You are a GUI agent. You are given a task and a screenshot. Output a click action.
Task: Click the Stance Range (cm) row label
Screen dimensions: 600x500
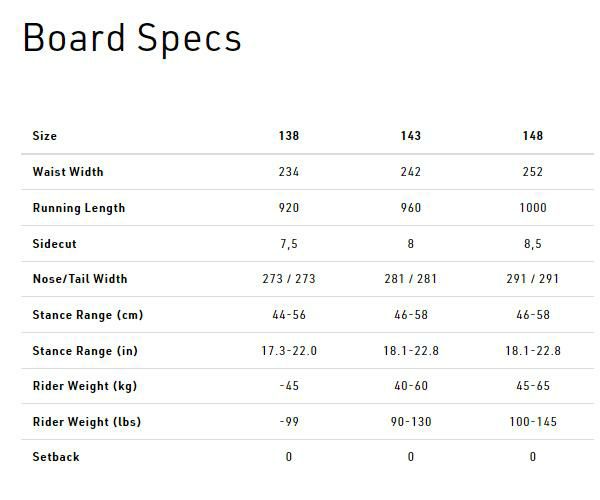click(88, 315)
